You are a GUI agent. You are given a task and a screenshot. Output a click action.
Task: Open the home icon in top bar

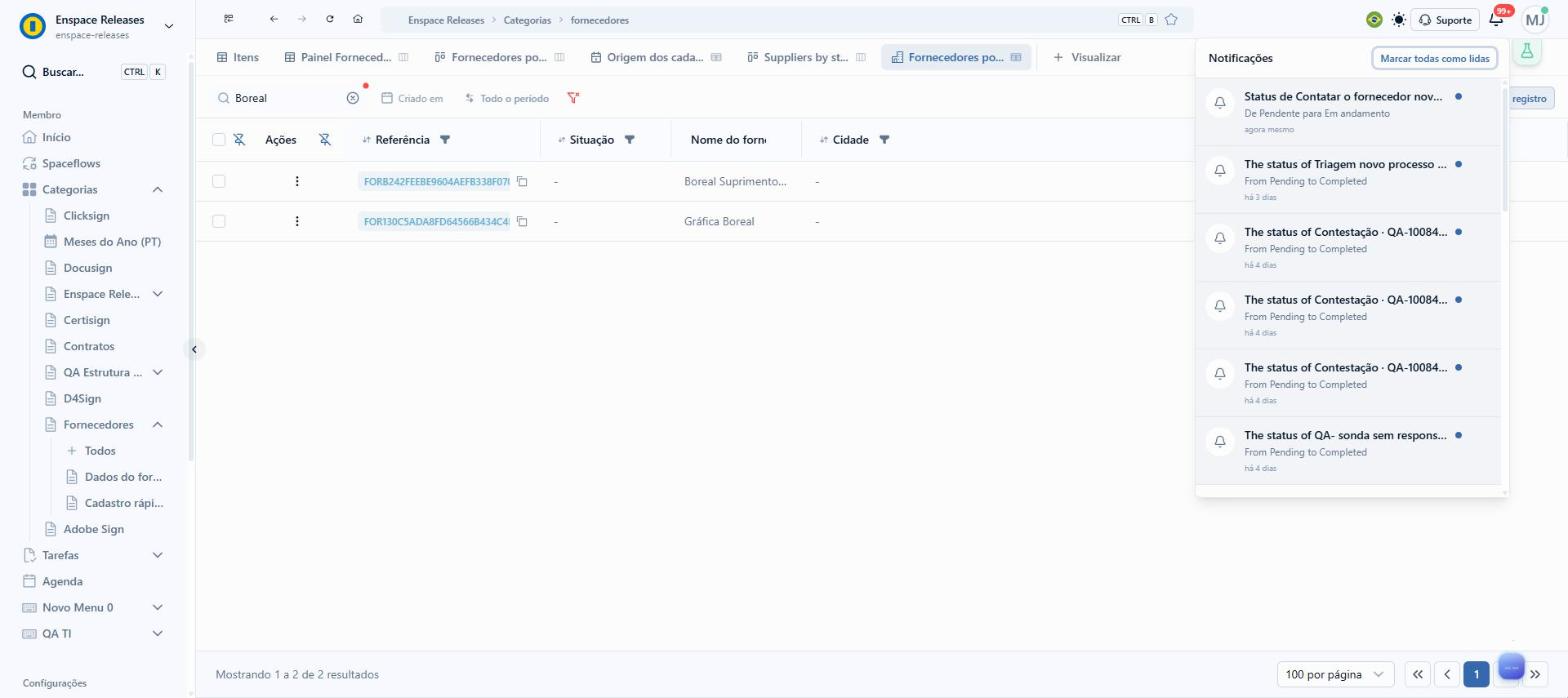[358, 19]
